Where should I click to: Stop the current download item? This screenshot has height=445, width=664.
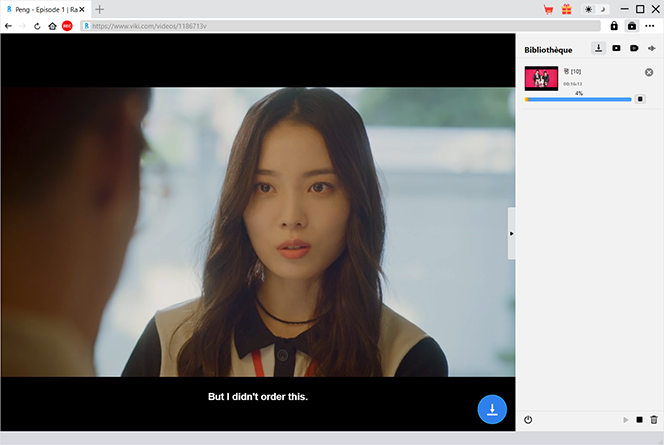(640, 99)
